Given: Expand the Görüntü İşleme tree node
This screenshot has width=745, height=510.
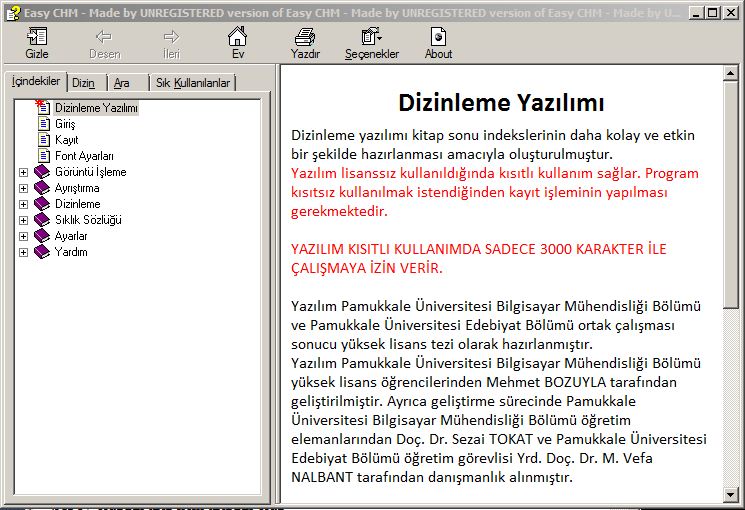Looking at the screenshot, I should click(23, 172).
